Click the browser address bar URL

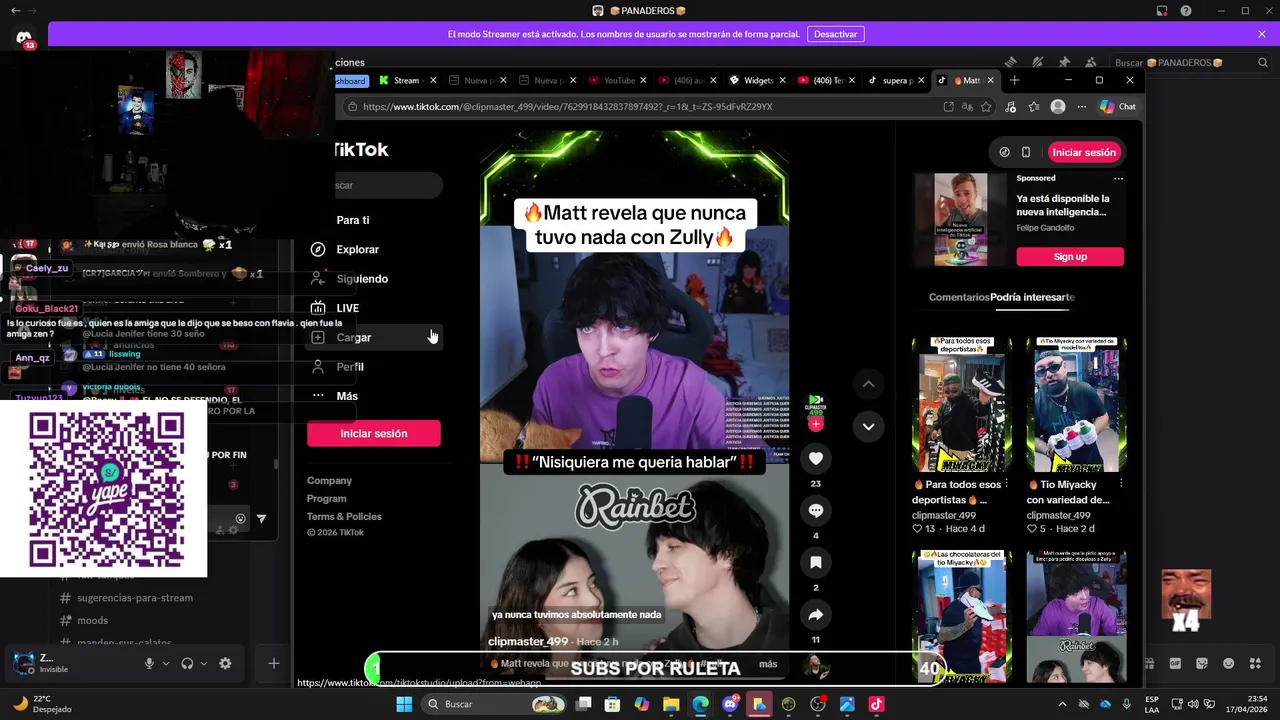567,107
